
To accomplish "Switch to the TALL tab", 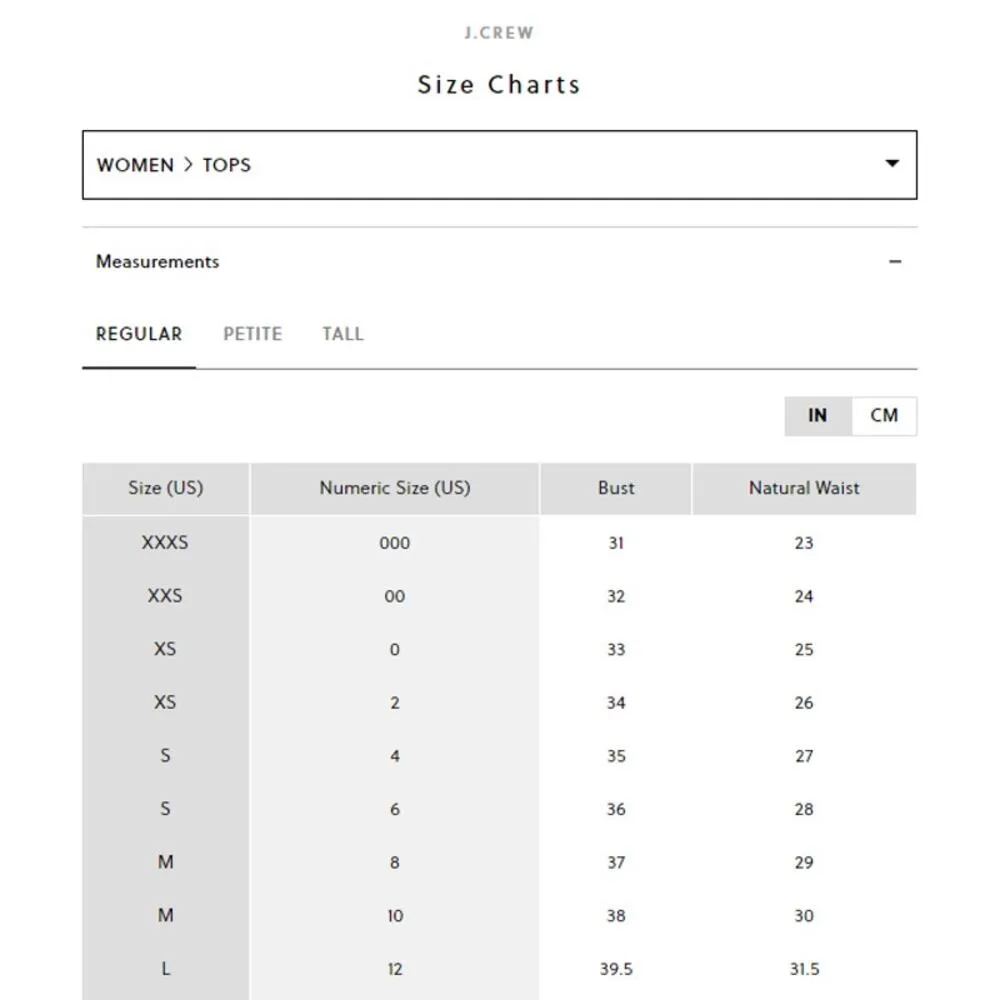I will (343, 334).
